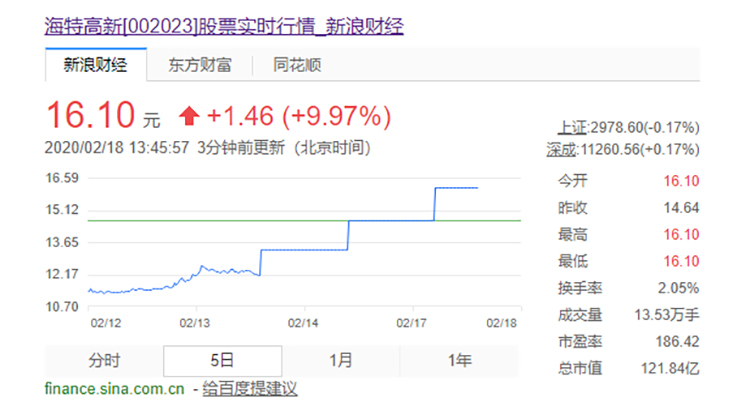Click the 市盈率 value 186.42
Screen dimensions: 750x410
click(677, 342)
